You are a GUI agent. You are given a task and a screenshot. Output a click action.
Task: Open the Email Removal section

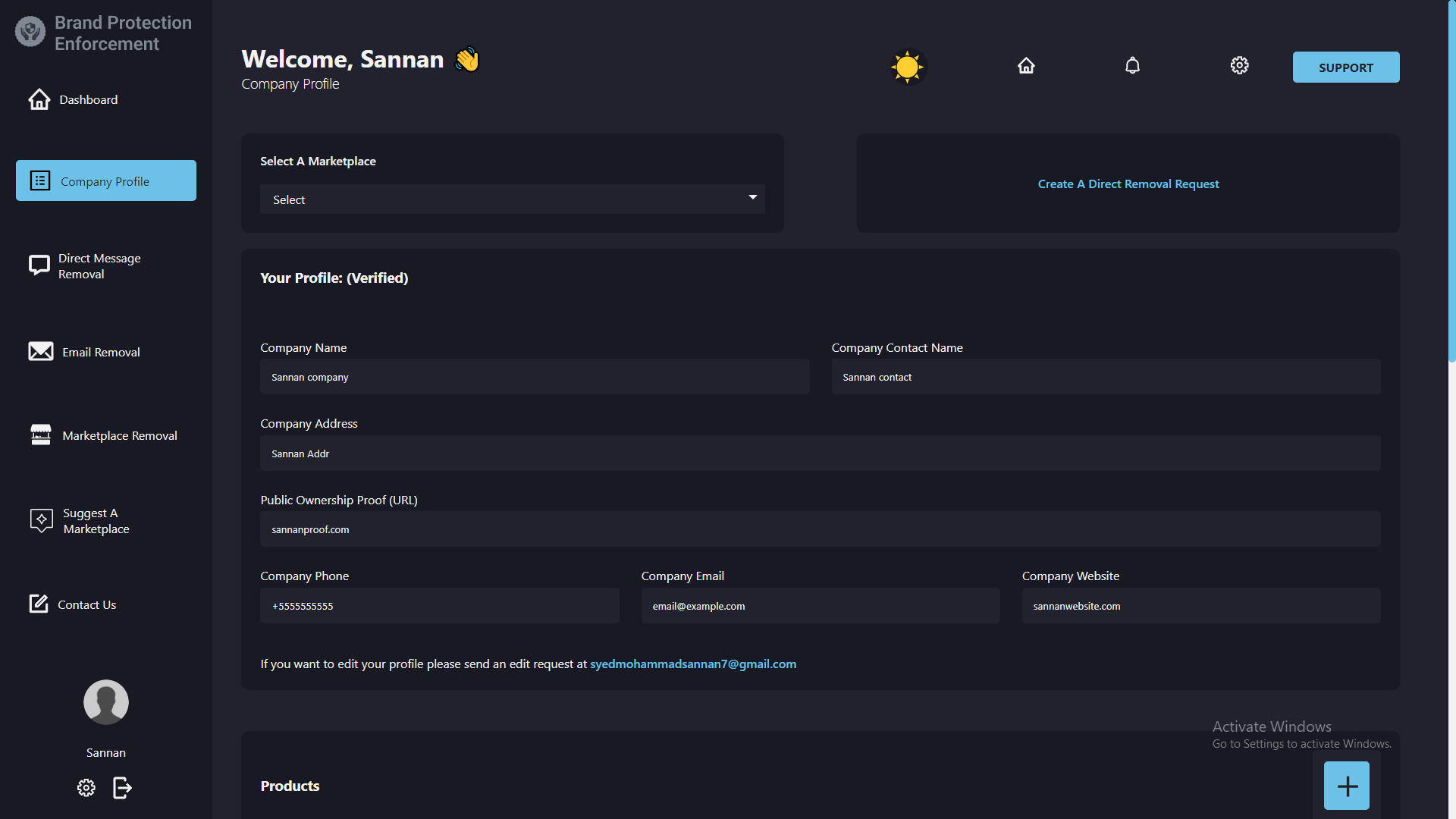coord(101,351)
